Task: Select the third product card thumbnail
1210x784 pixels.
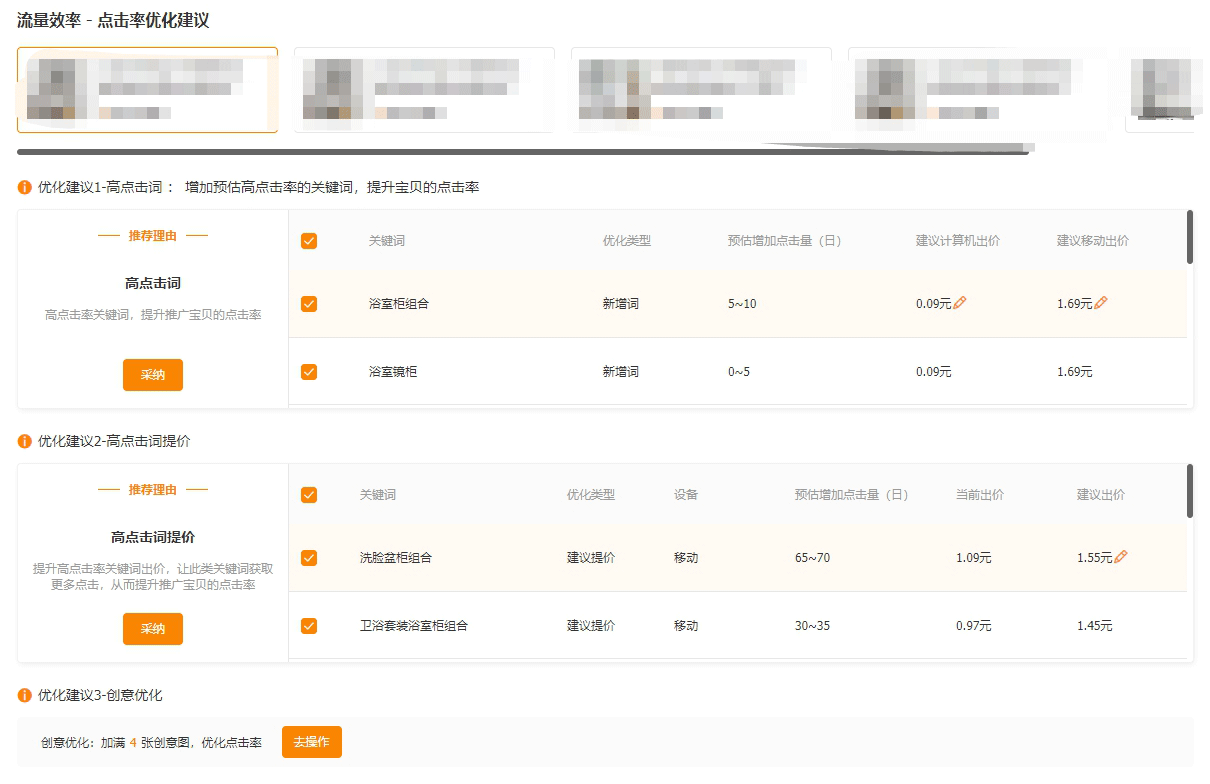Action: tap(700, 90)
